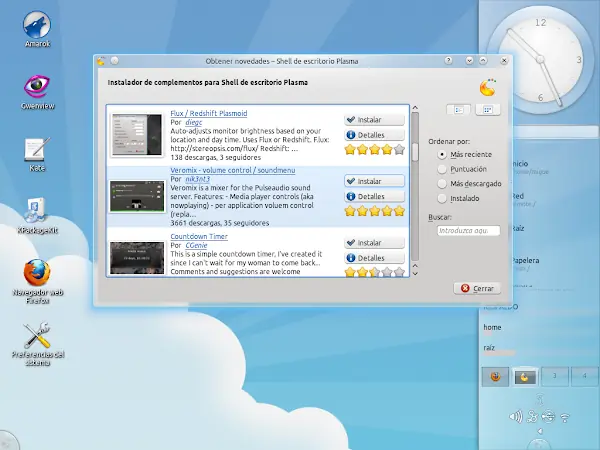600x450 pixels.
Task: Switch to virtual desktop 1 with Firefox
Action: click(x=495, y=376)
